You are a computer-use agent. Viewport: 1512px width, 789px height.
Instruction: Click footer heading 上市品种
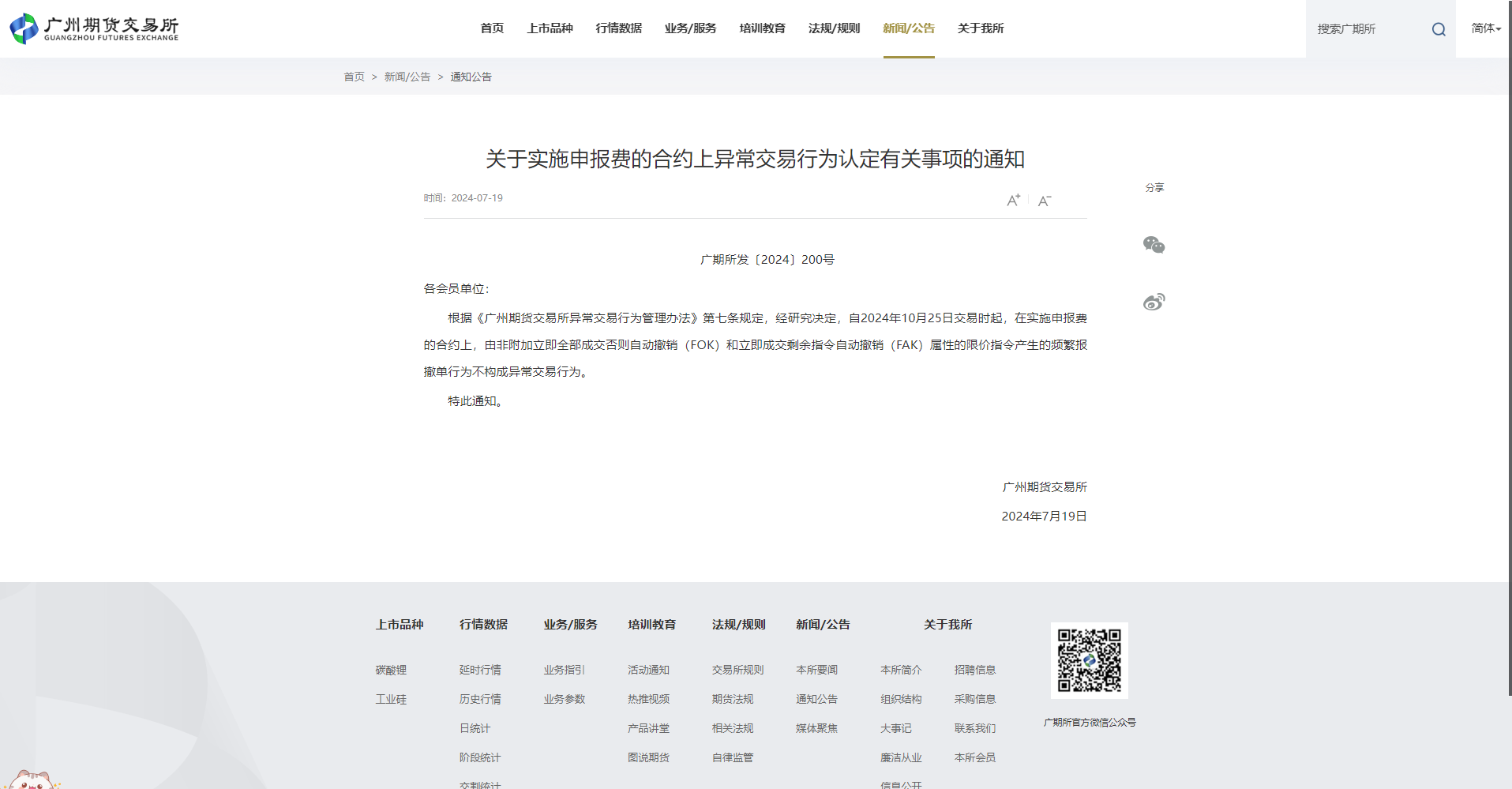coord(400,625)
